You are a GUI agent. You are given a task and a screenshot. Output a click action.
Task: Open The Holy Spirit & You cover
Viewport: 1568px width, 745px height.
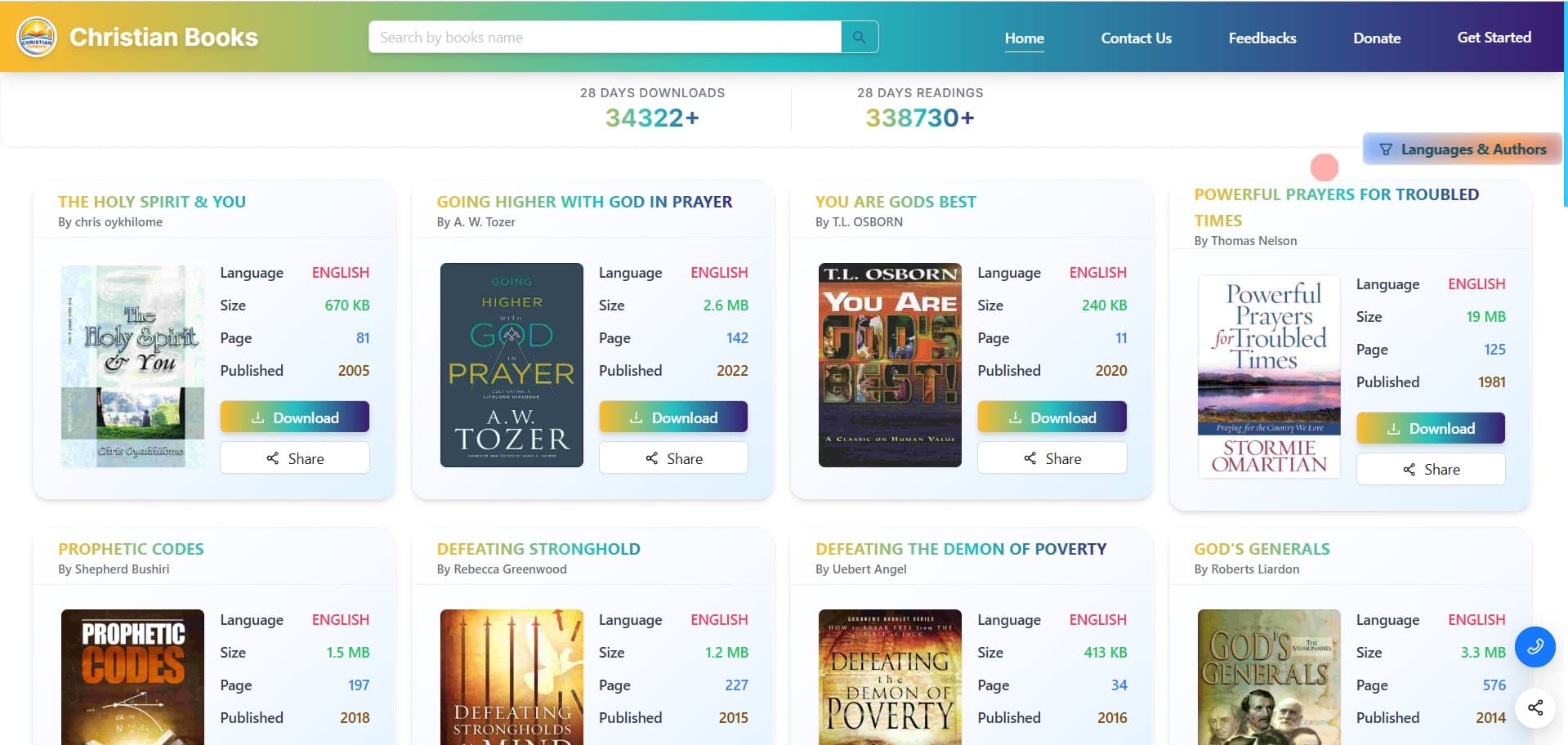click(132, 365)
